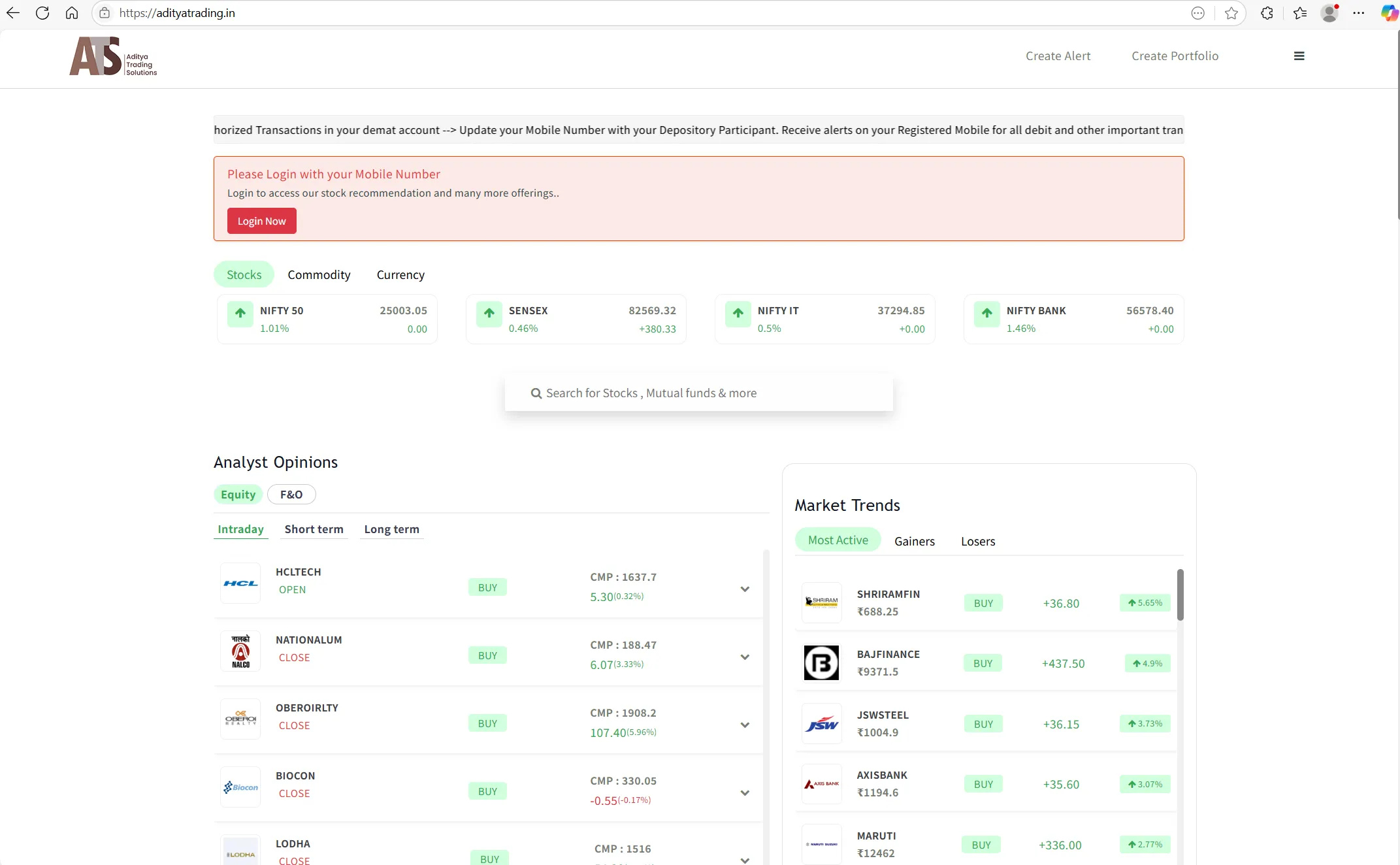Open the HCLTECH company logo
This screenshot has height=865, width=1400.
click(x=240, y=583)
